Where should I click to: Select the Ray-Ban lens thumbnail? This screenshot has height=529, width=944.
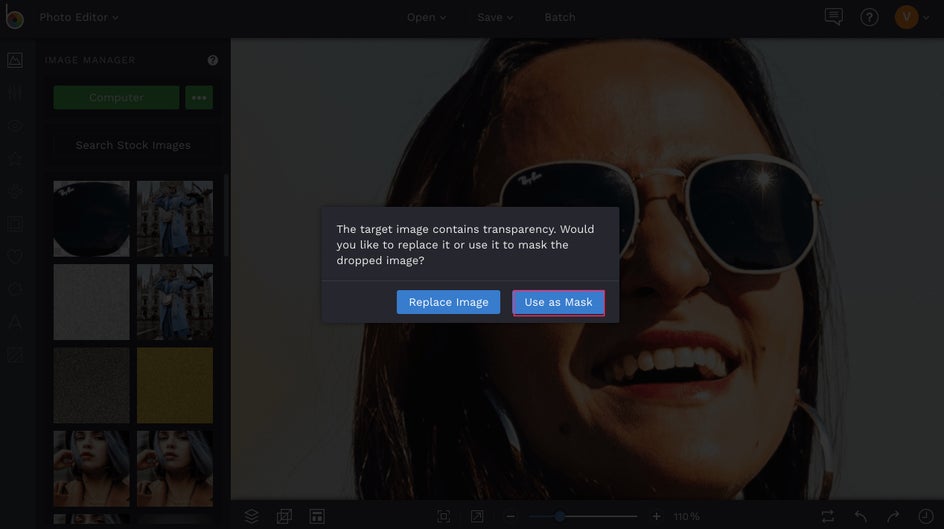tap(92, 219)
